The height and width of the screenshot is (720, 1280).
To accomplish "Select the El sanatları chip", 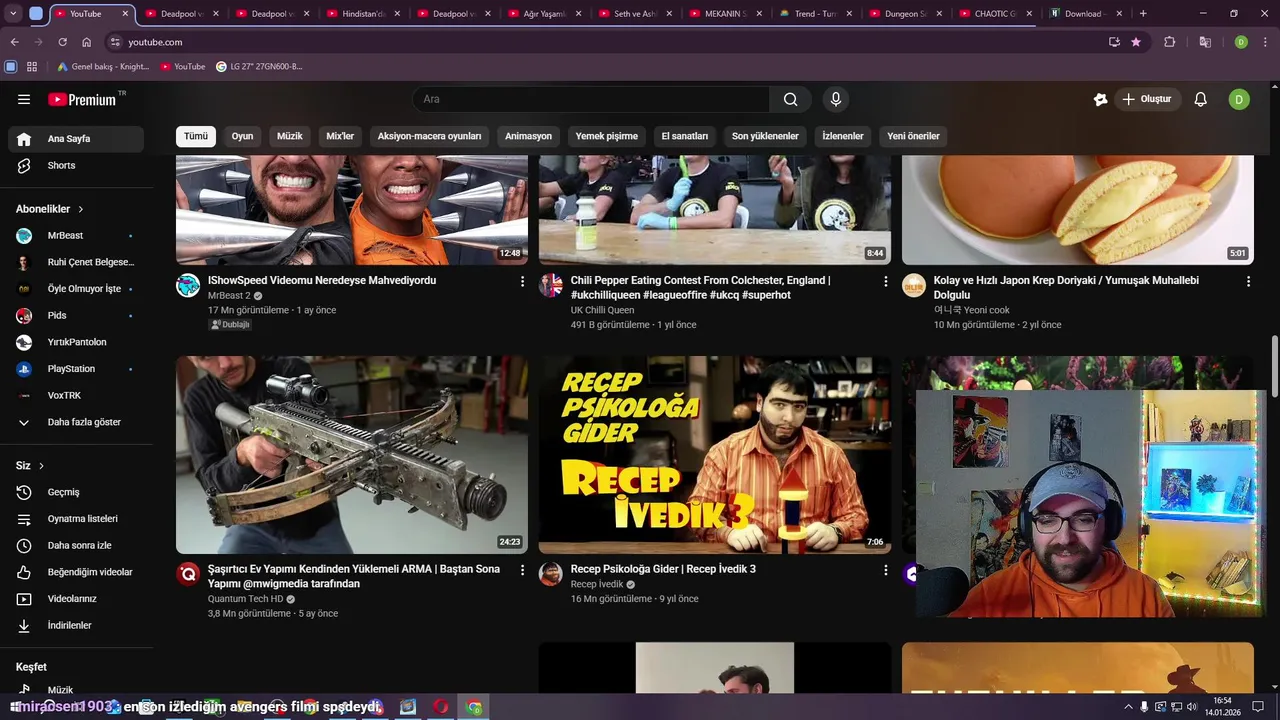I will click(x=684, y=136).
